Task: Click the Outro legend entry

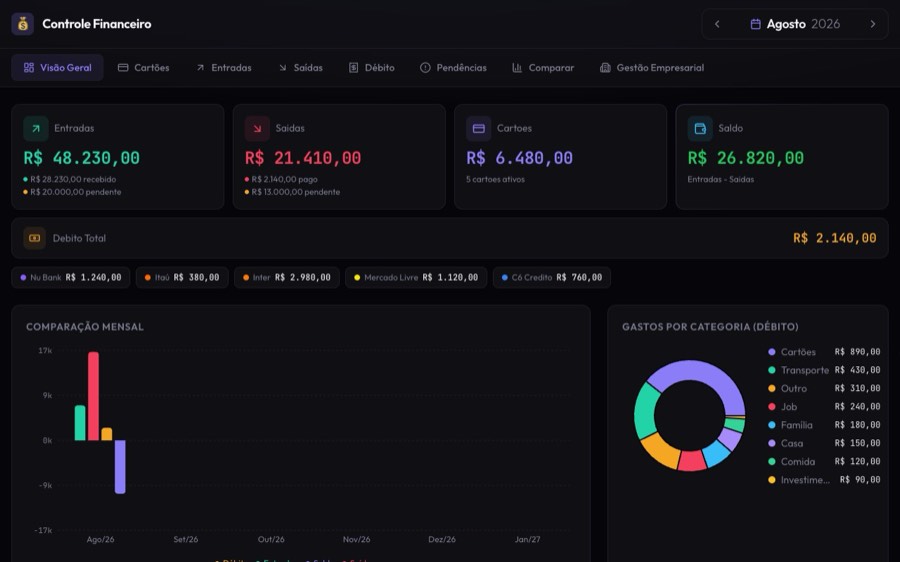Action: click(x=824, y=389)
